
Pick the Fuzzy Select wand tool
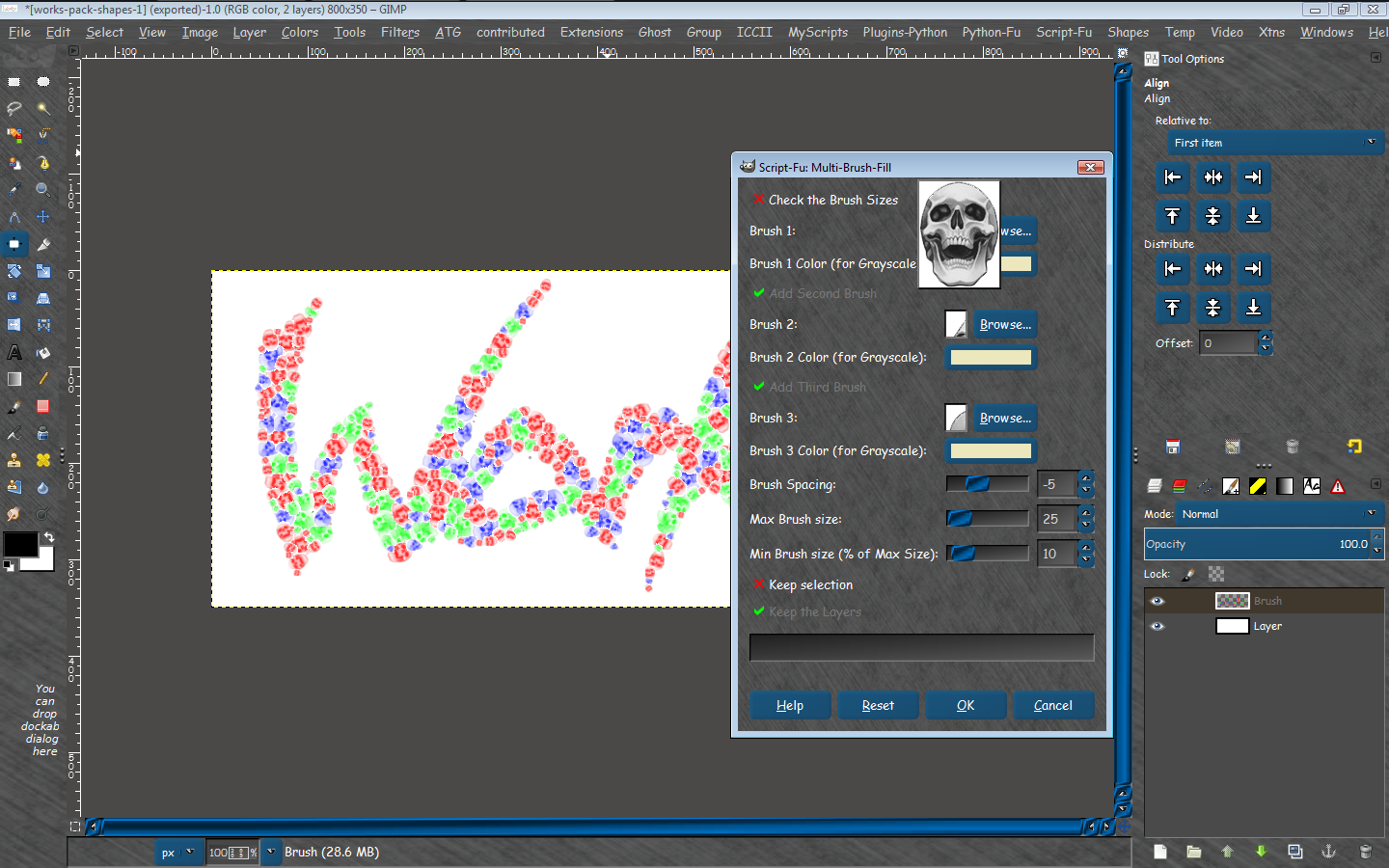43,108
